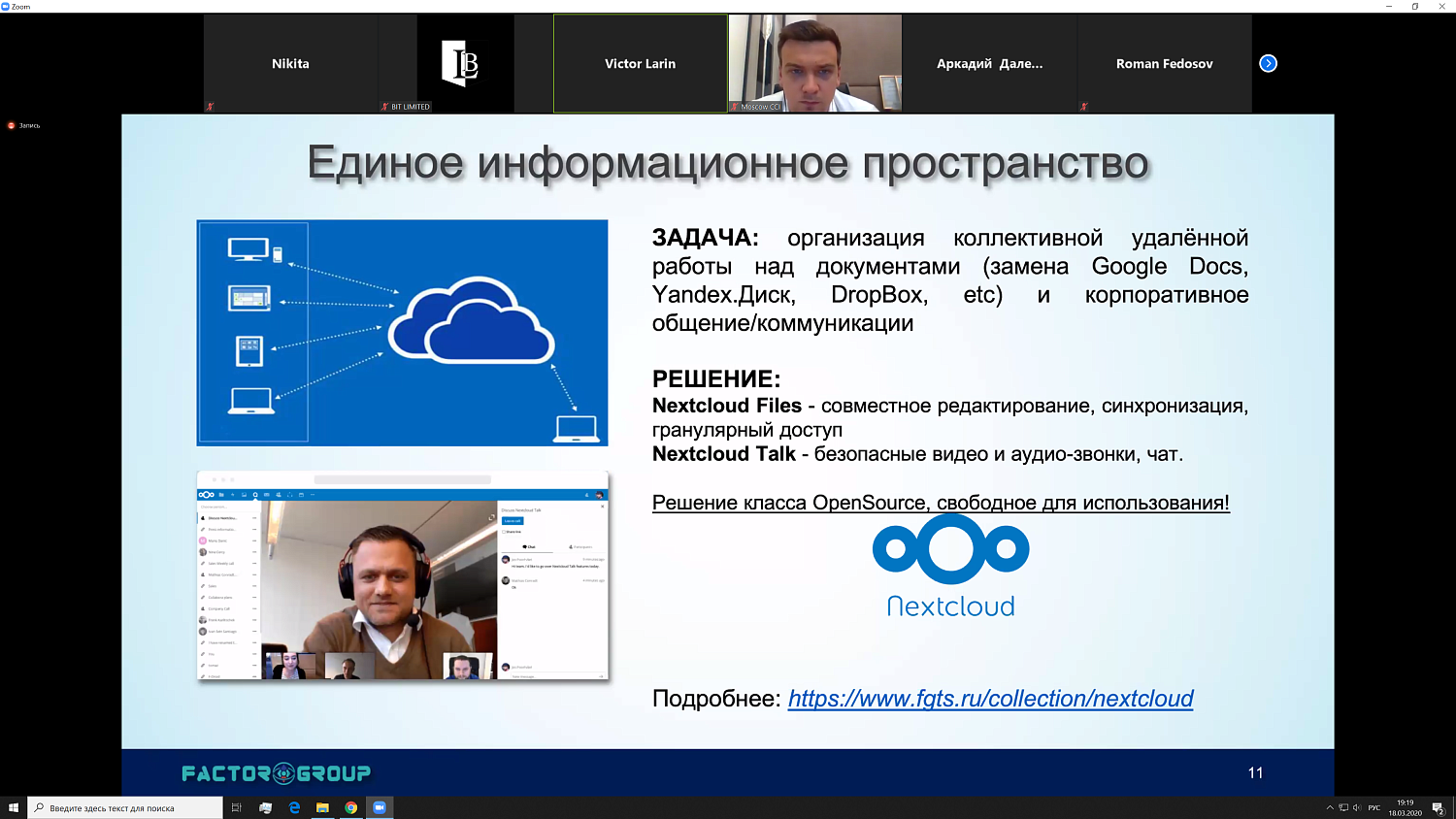Screen dimensions: 1456x819
Task: Open Microsoft Edge from the taskbar
Action: tap(294, 807)
